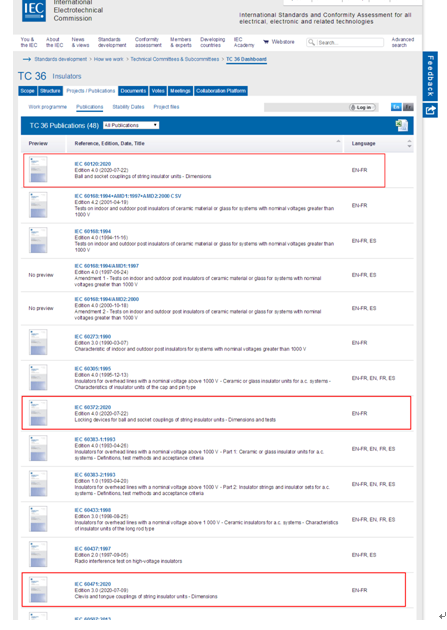Open IEC 60168:1994/AMD2:2000 link
This screenshot has width=447, height=630.
pyautogui.click(x=107, y=299)
